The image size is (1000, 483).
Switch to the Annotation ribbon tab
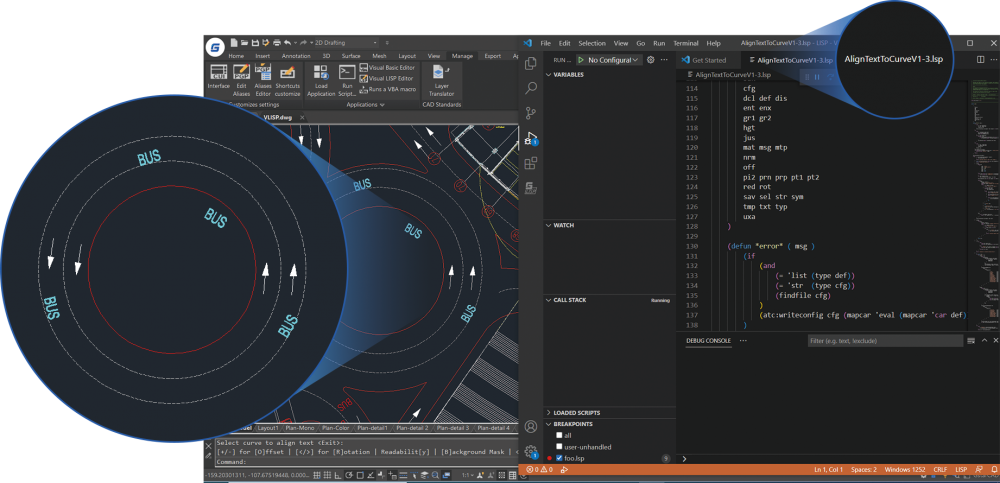pyautogui.click(x=296, y=56)
